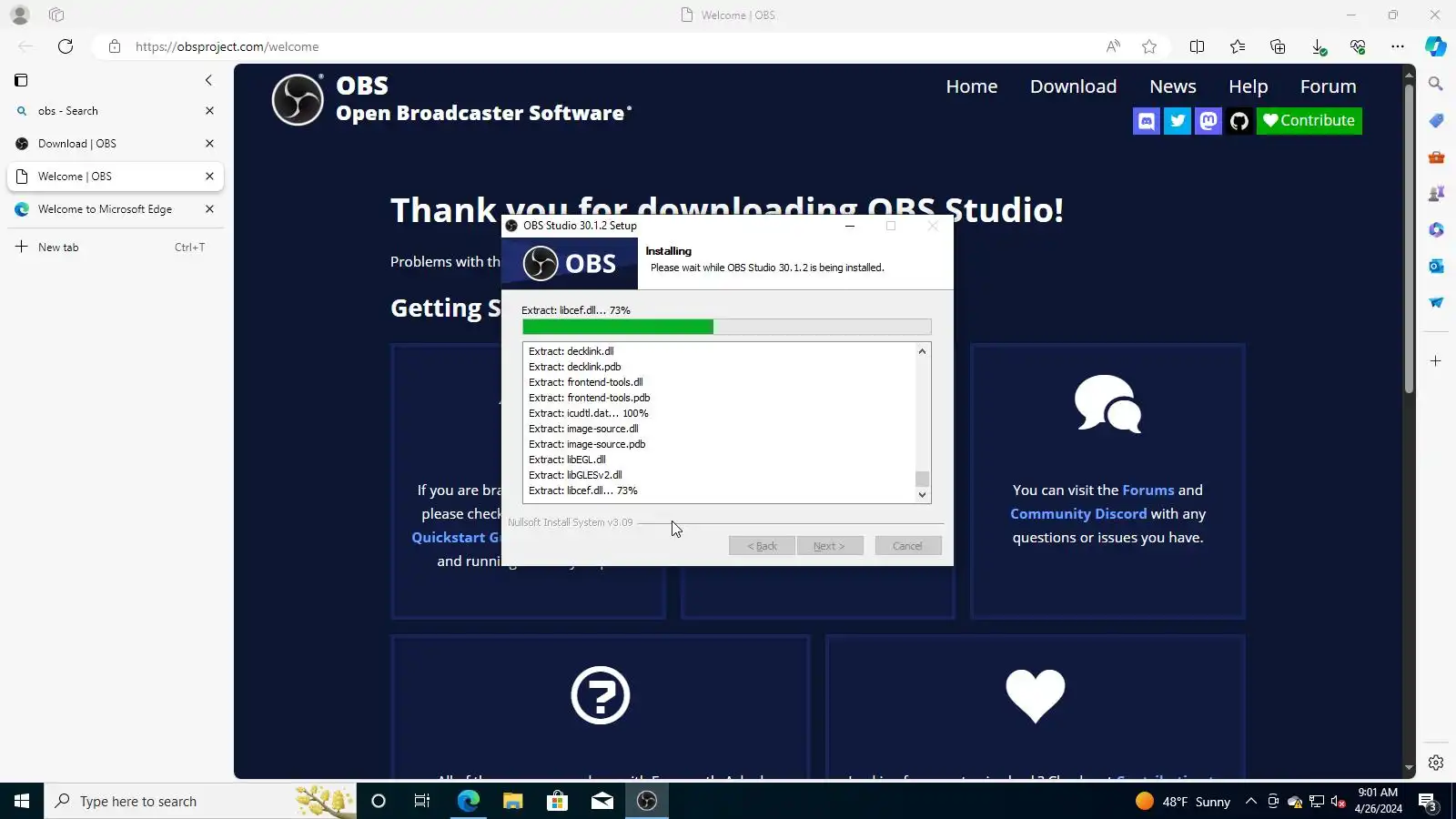Refresh the current browser page
The height and width of the screenshot is (819, 1456).
tap(66, 46)
